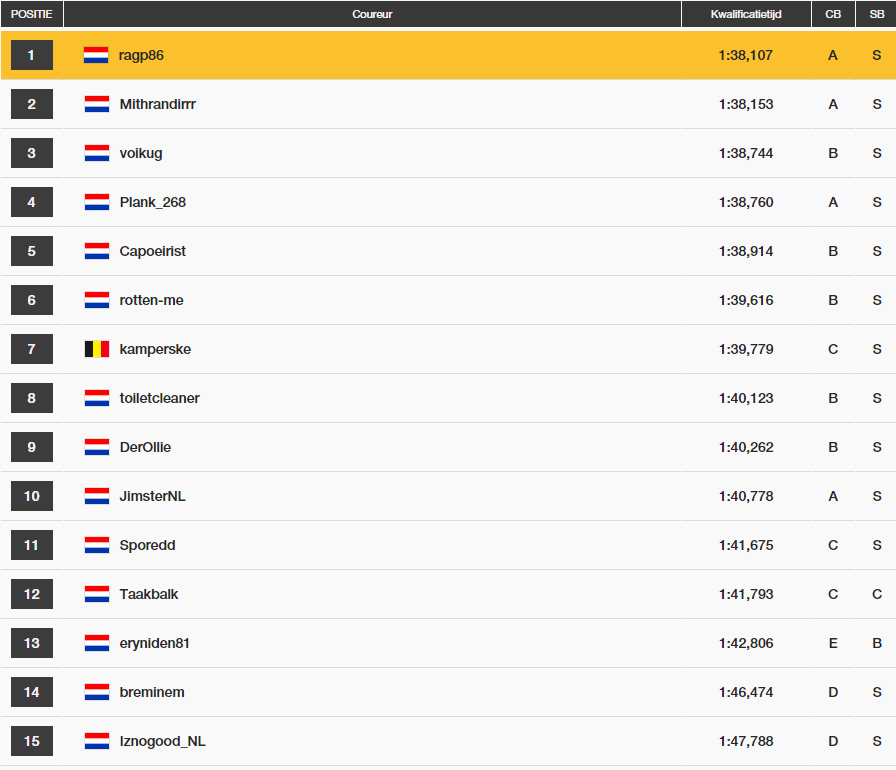Select driver name toiletcleaner
Screen dimensions: 896x770
159,398
